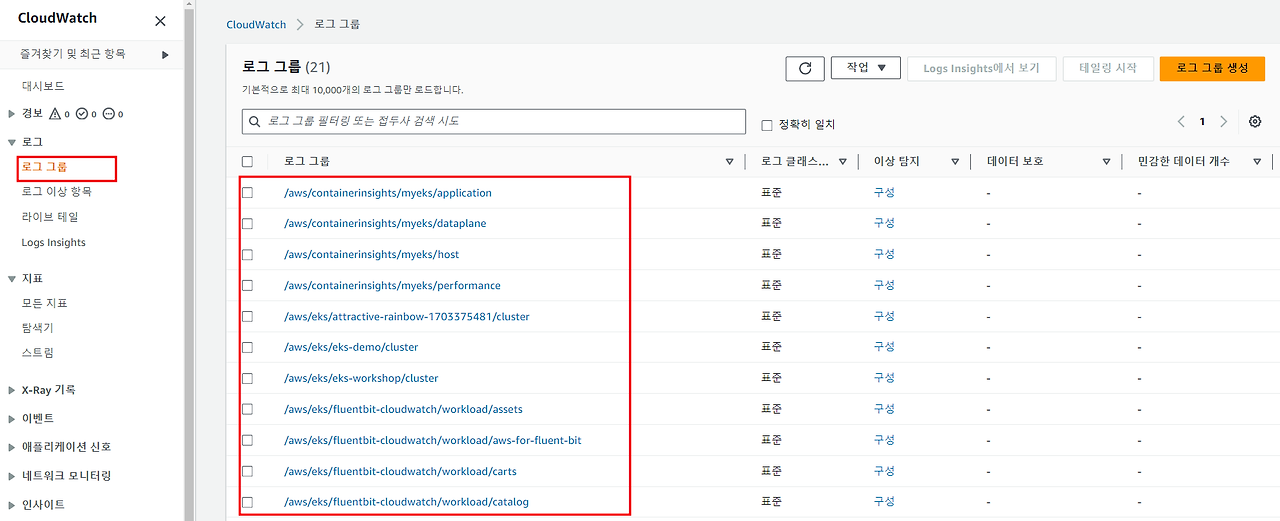
Task: Open the 작업 actions dropdown
Action: pos(866,68)
